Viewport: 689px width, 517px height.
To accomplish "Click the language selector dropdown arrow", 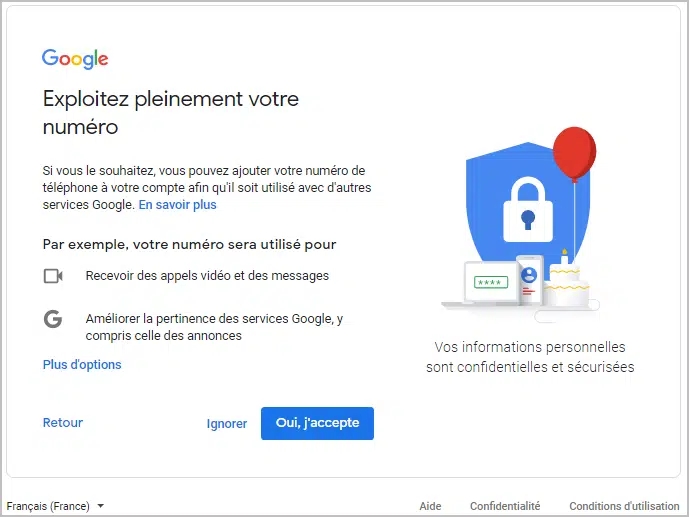I will click(101, 506).
